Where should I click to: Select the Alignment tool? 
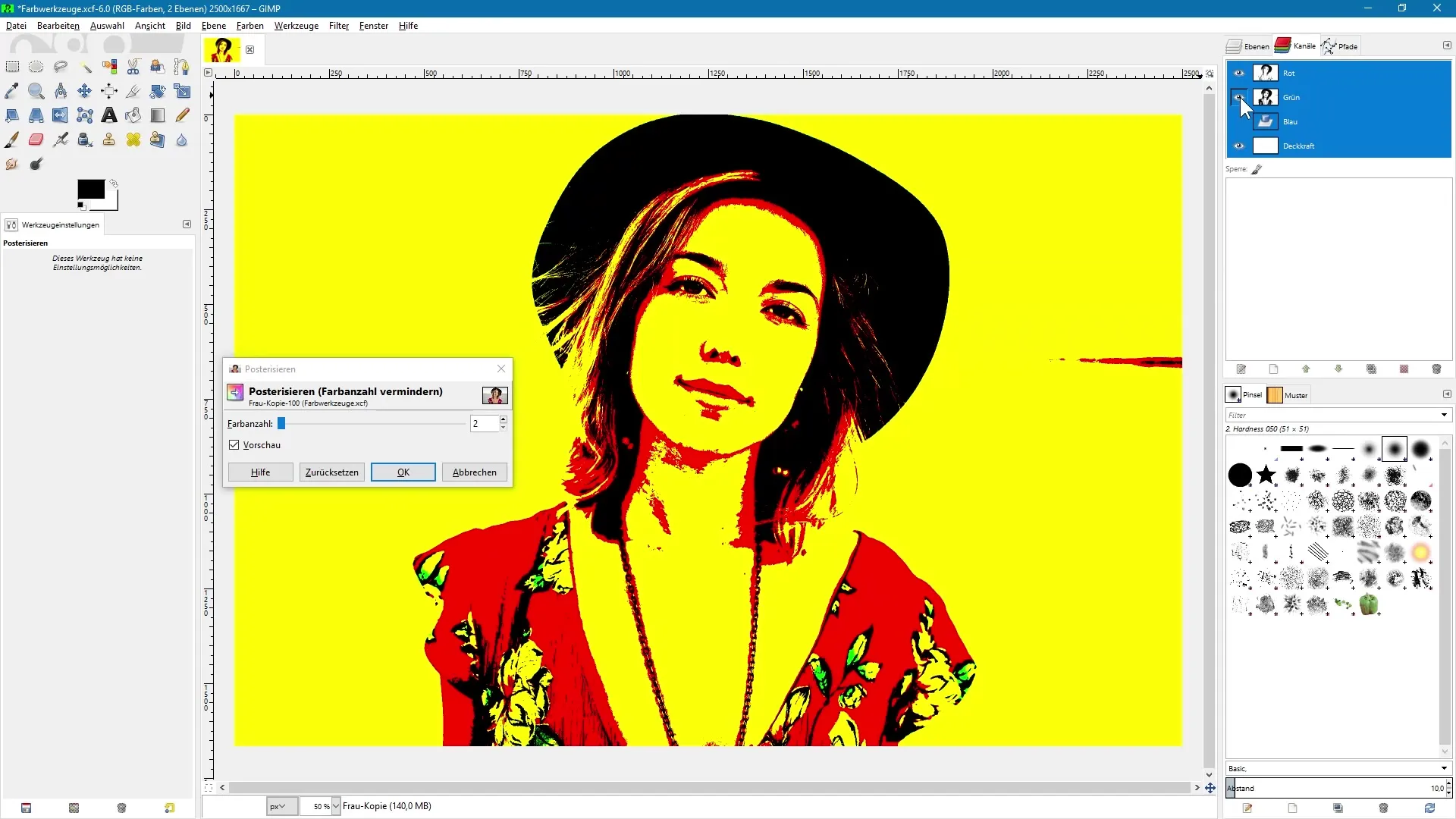point(109,91)
